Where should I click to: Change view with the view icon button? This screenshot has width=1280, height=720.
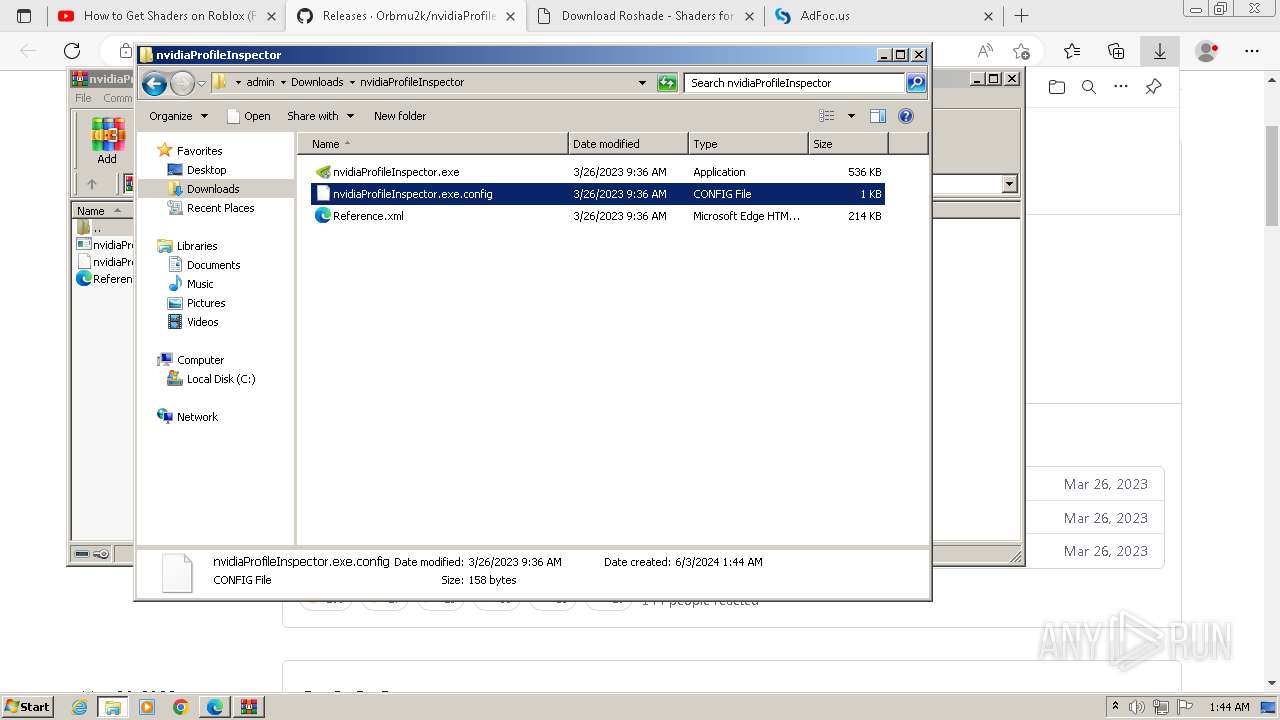[827, 116]
